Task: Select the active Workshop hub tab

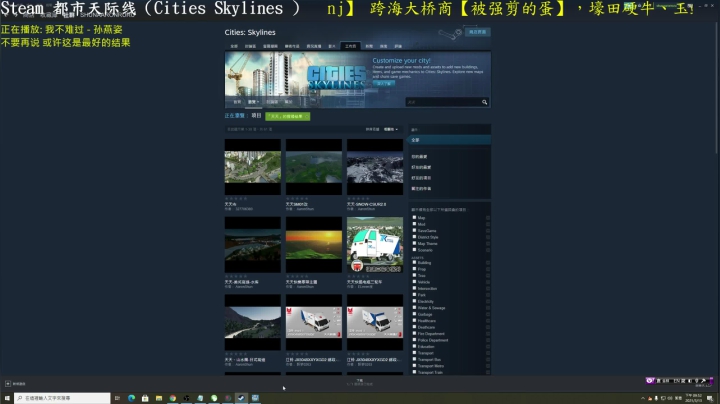Action: click(x=350, y=46)
